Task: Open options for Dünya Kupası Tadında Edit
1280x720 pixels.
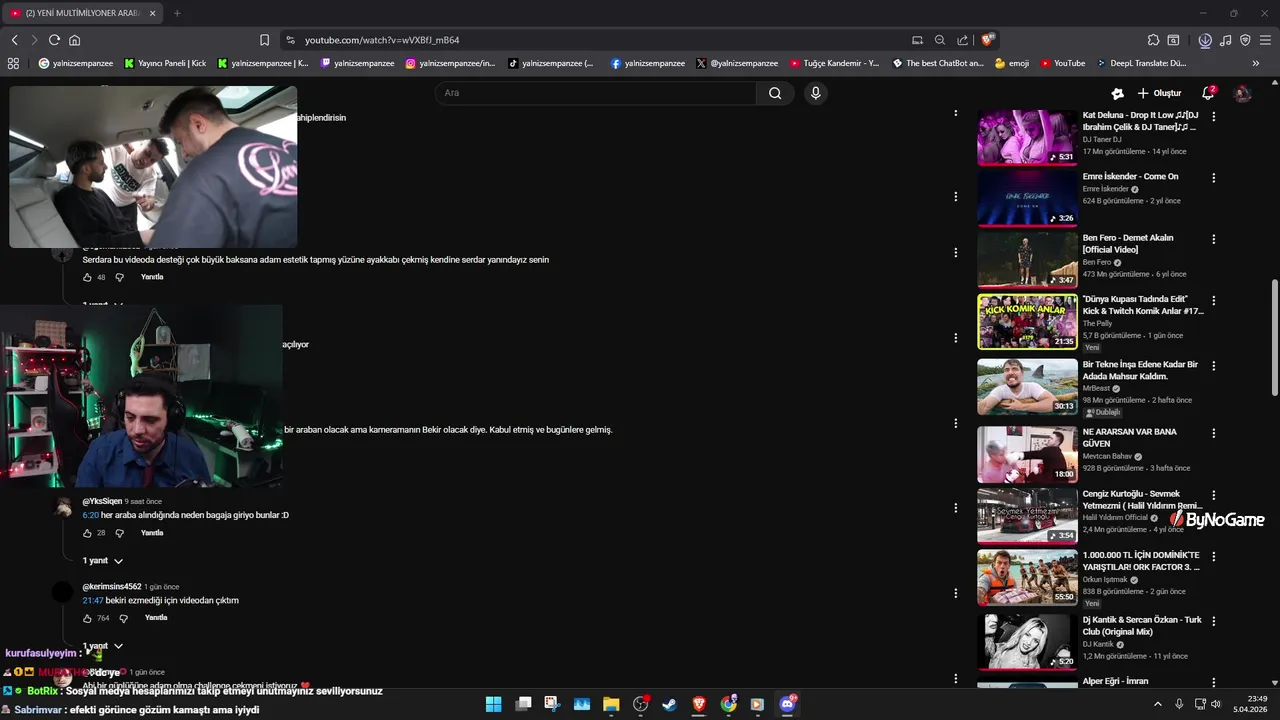Action: click(1214, 300)
